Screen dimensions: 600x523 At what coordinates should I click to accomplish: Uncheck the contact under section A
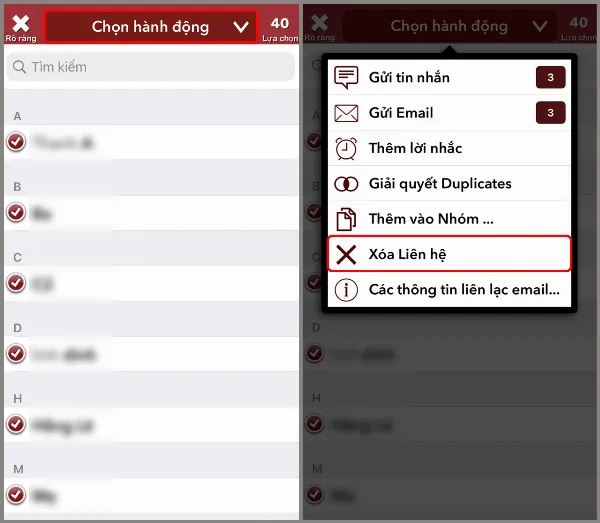(x=16, y=142)
